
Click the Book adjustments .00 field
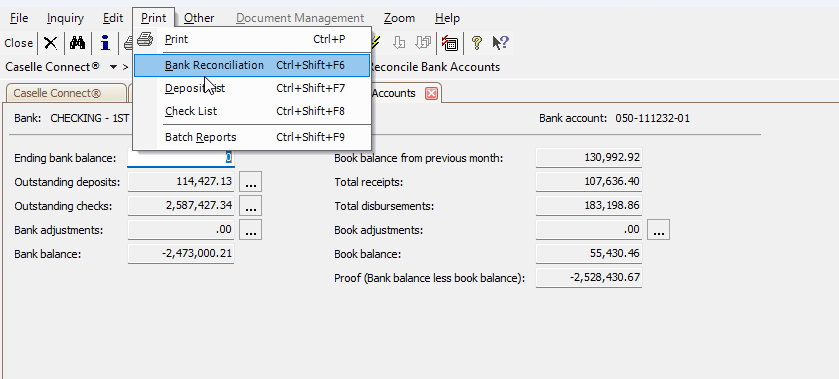click(x=589, y=229)
